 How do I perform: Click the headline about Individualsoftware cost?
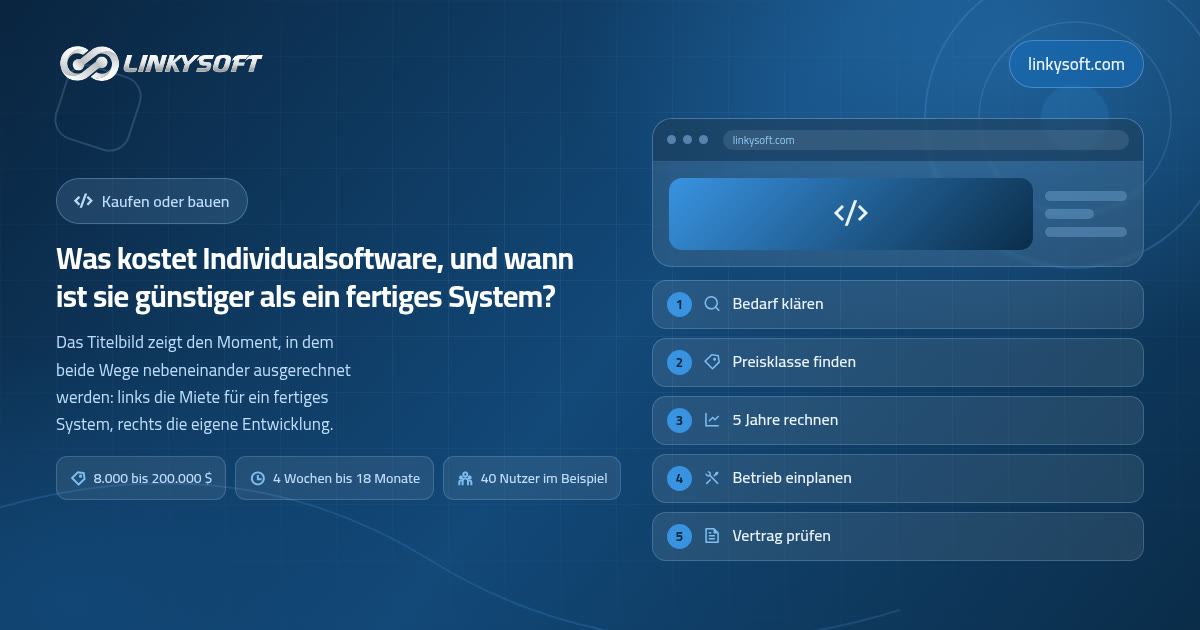click(x=315, y=279)
